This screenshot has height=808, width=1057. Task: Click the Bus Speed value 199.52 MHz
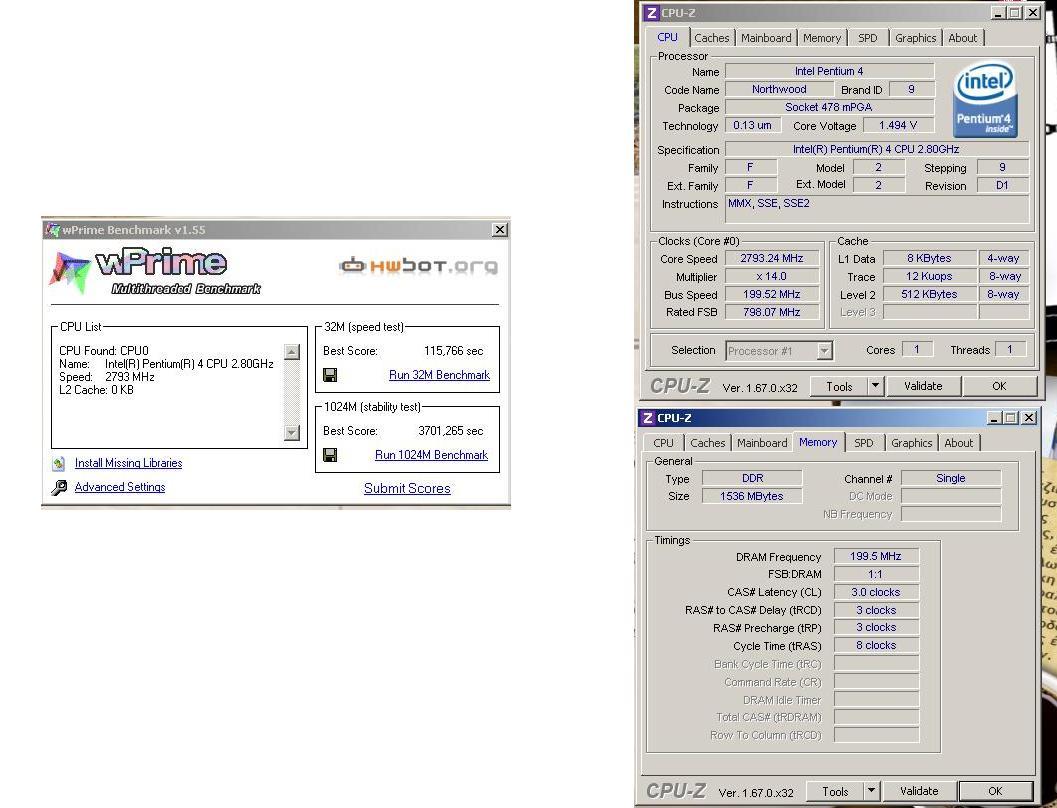click(772, 294)
